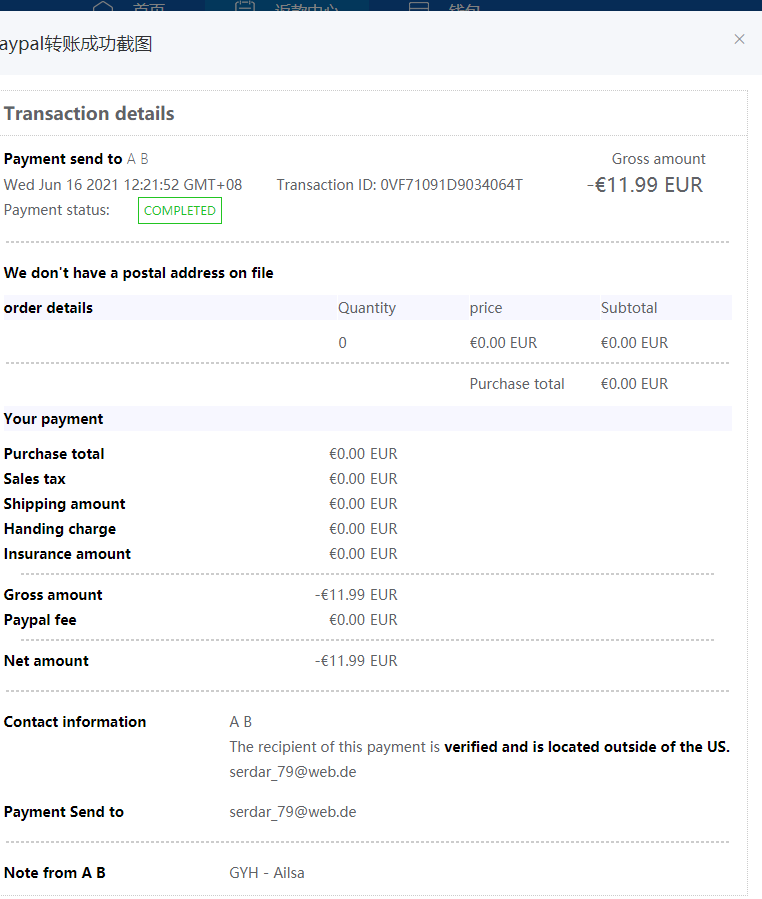
Task: Open the 首页 home tab
Action: [149, 9]
